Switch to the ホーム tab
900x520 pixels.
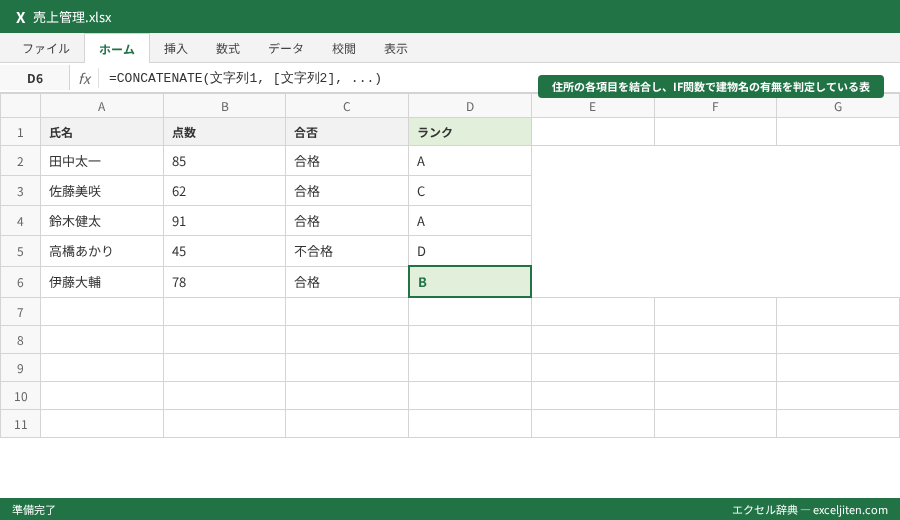pyautogui.click(x=117, y=49)
